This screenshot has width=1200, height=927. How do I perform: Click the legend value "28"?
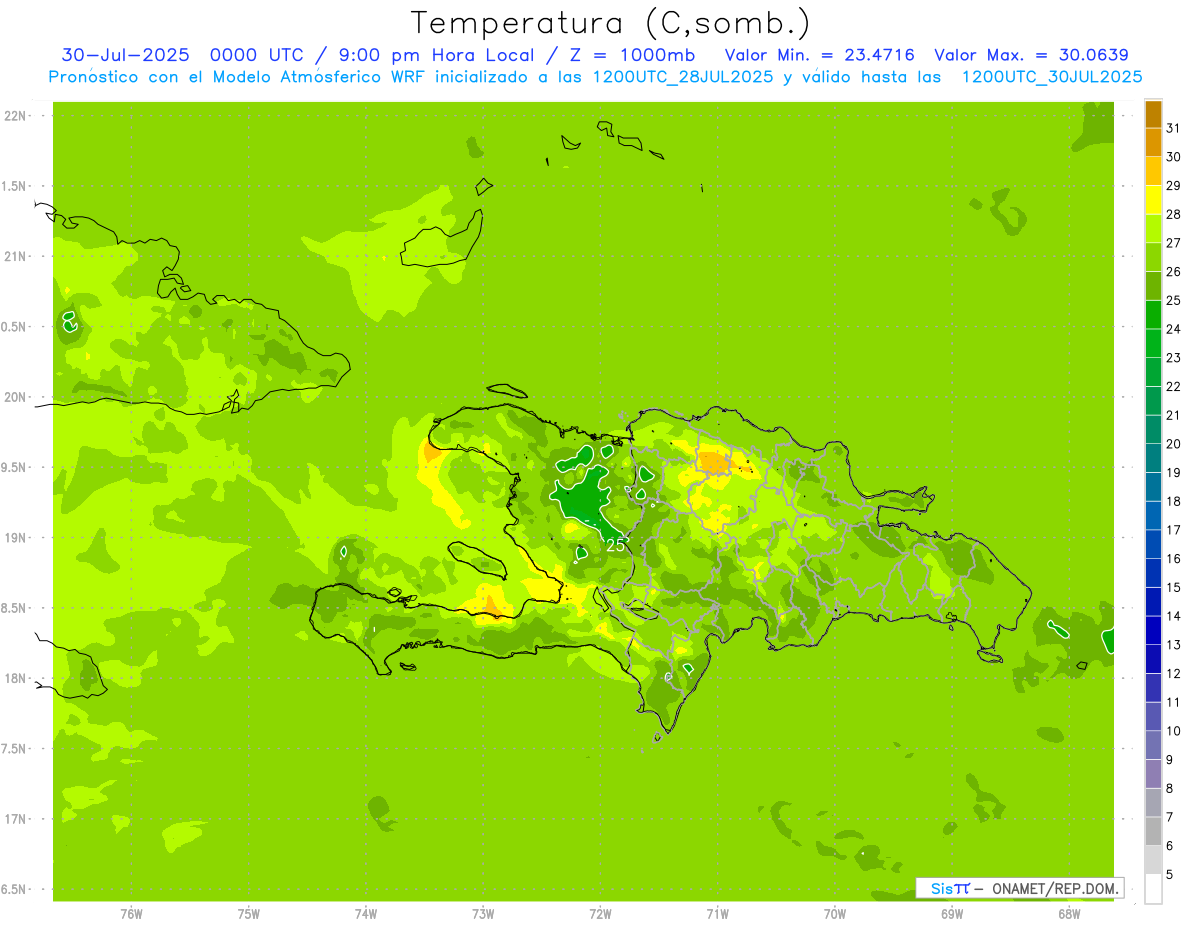coord(1174,214)
